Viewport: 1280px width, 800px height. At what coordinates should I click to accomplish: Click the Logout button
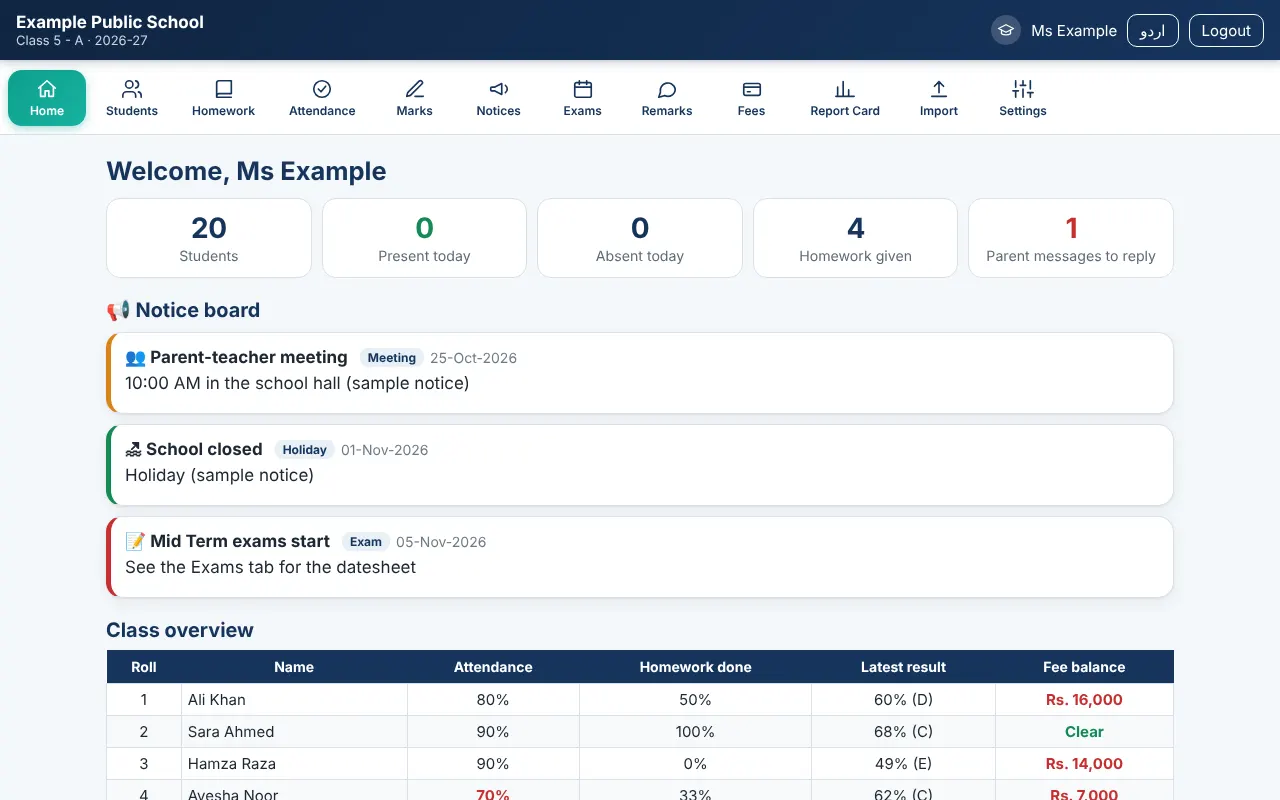[x=1226, y=30]
